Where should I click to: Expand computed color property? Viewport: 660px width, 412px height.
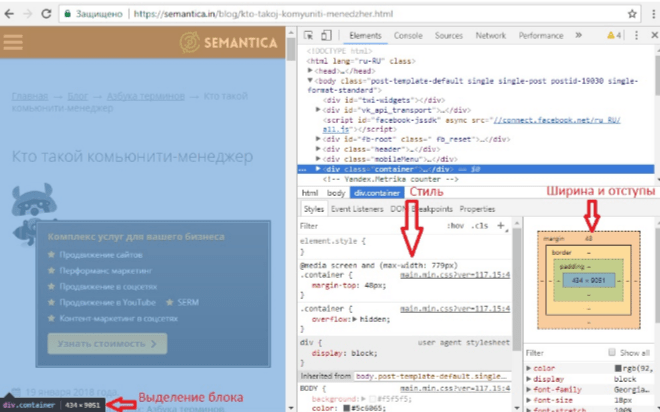(x=529, y=368)
